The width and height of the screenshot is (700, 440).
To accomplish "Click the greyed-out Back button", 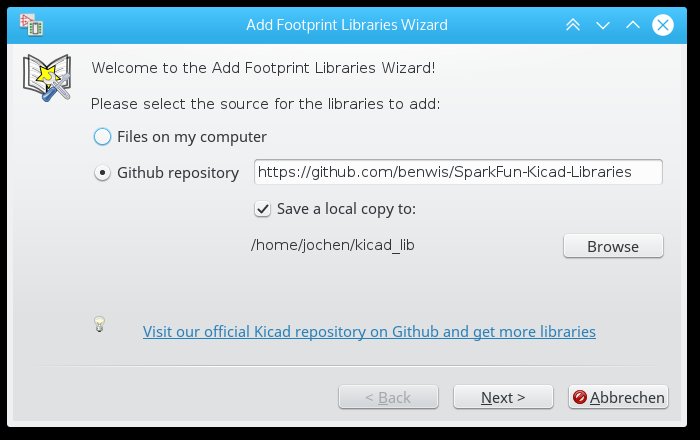I will pyautogui.click(x=388, y=397).
